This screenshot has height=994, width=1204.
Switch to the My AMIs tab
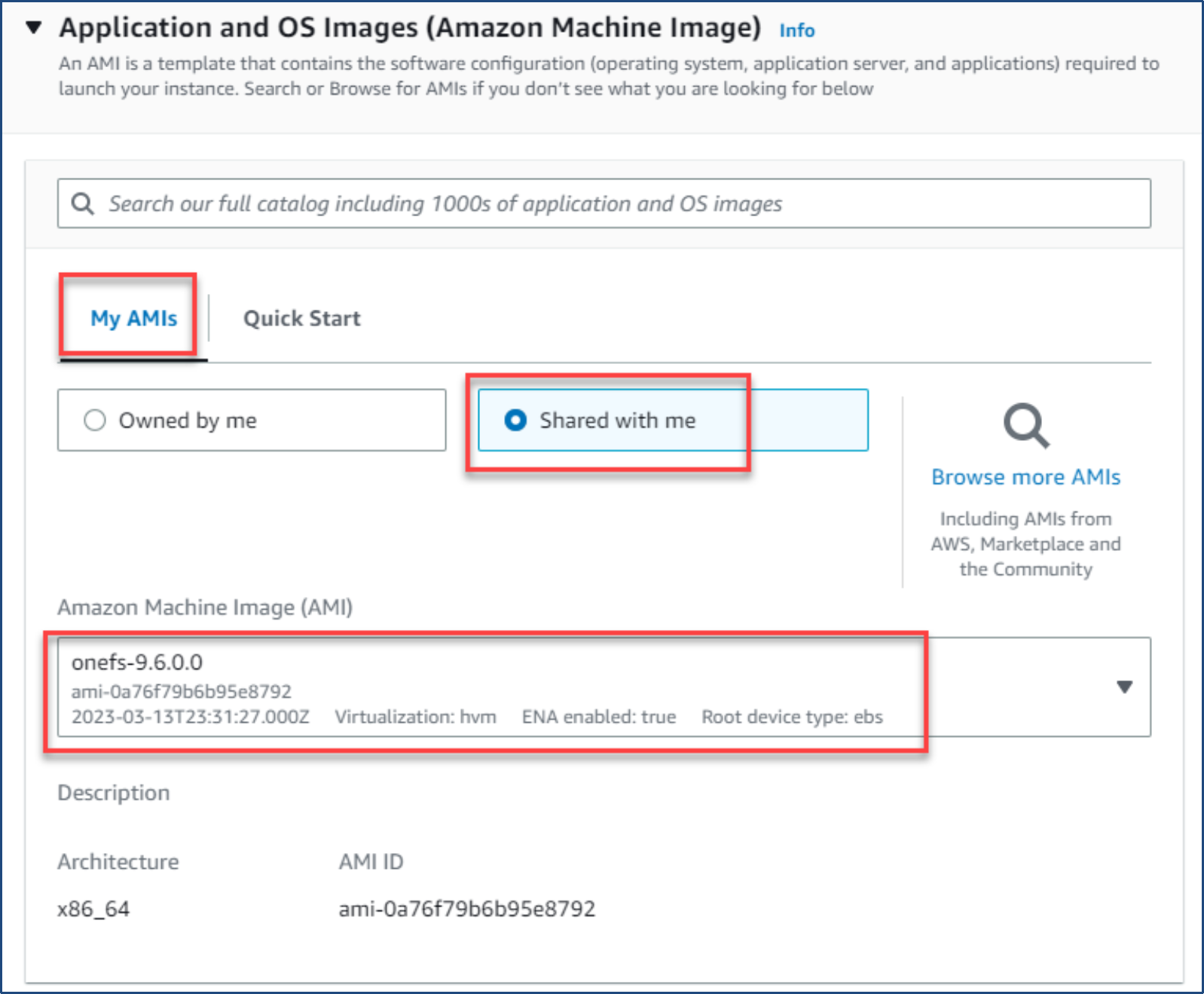pos(133,318)
